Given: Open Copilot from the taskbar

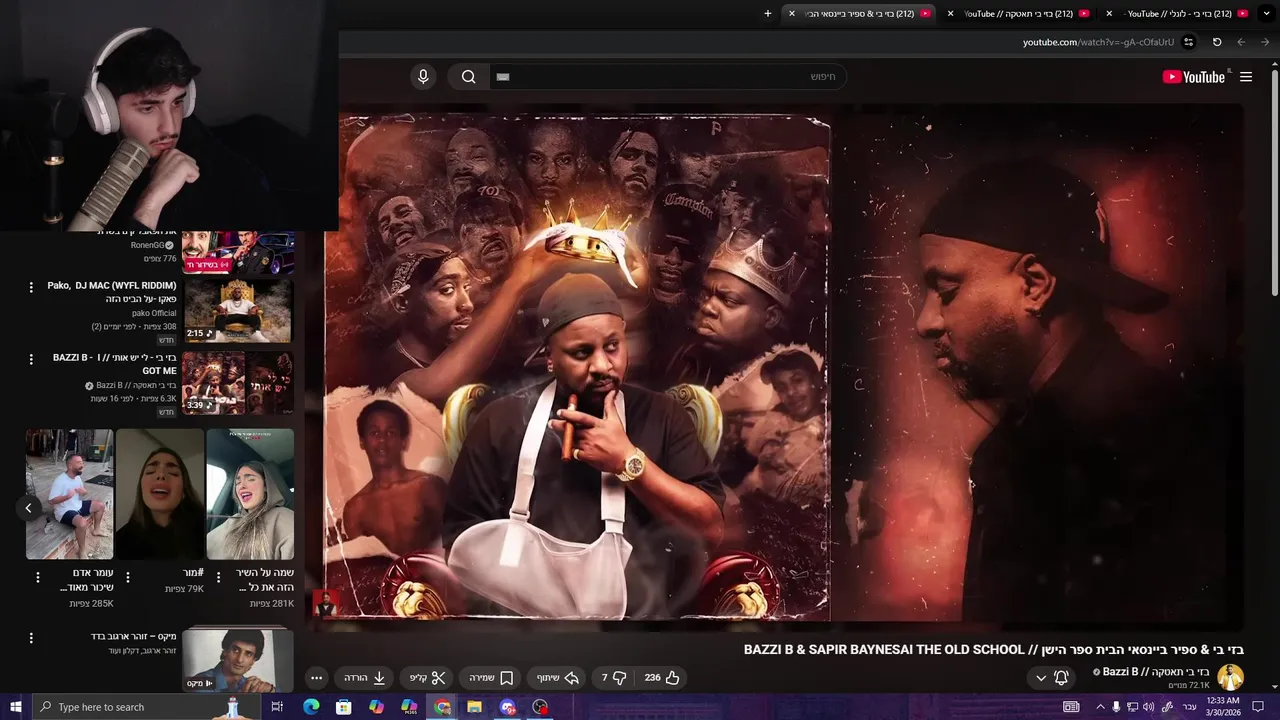Looking at the screenshot, I should pos(376,707).
